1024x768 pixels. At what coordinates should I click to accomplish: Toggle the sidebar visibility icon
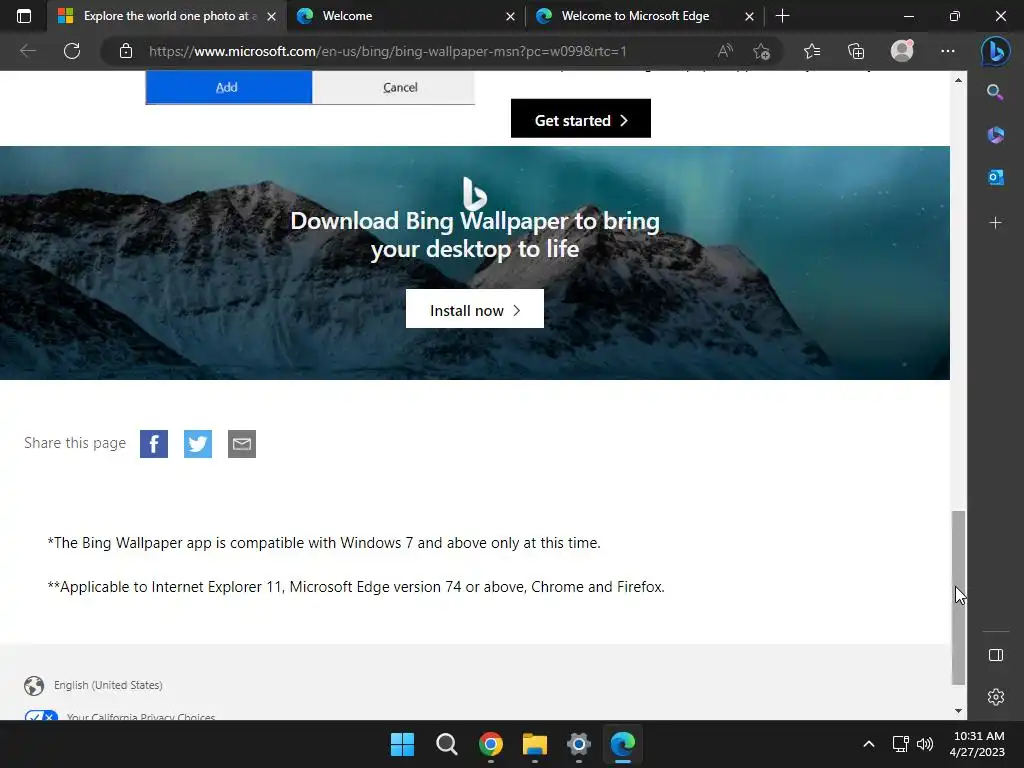click(995, 655)
